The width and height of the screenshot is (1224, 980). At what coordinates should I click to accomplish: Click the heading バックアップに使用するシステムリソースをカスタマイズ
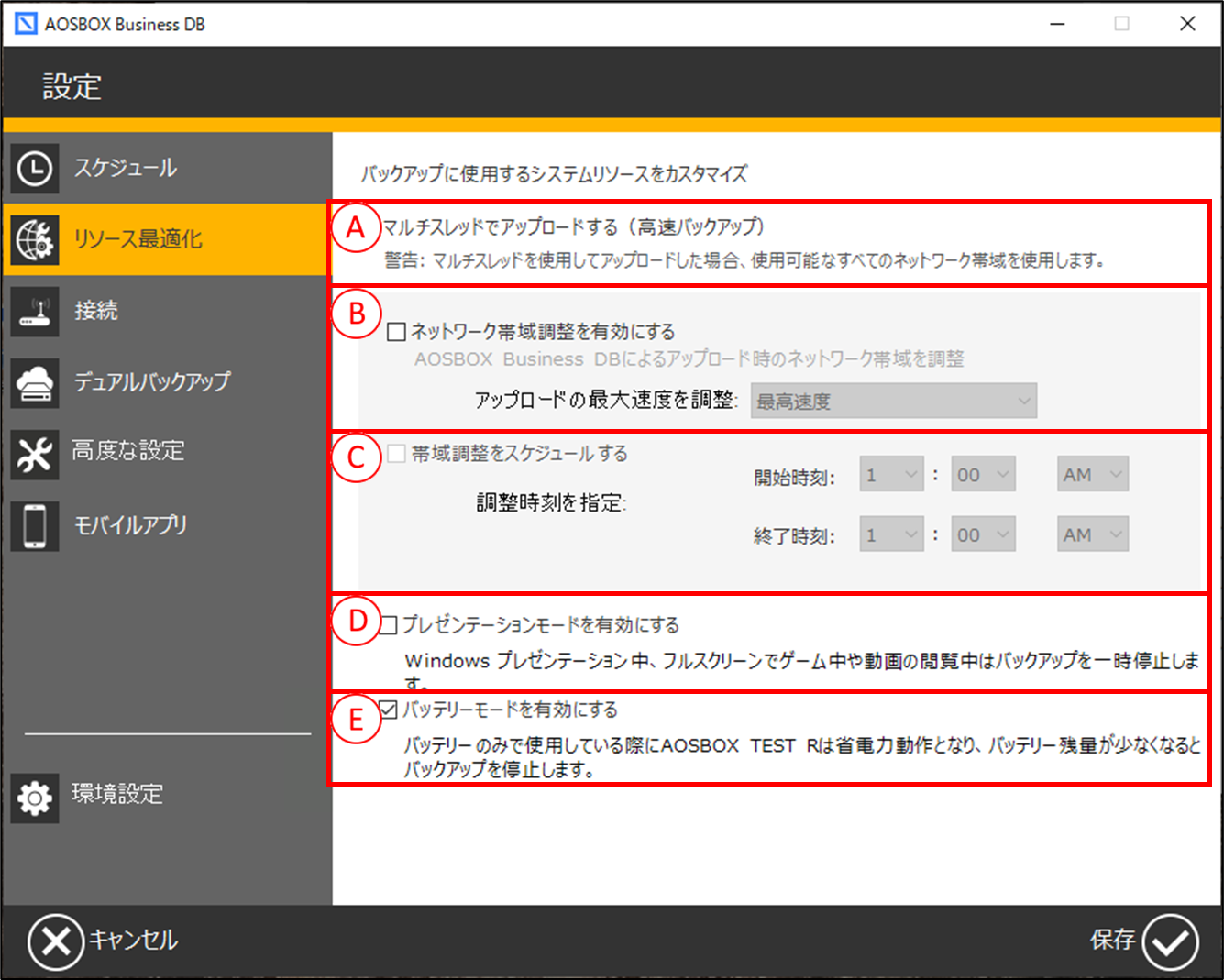click(x=554, y=174)
